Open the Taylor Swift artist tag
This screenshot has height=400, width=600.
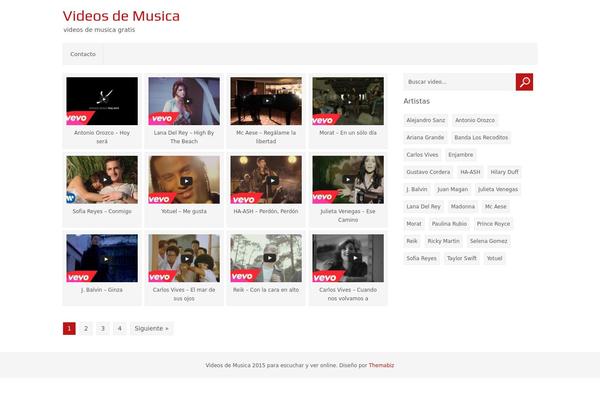(462, 258)
